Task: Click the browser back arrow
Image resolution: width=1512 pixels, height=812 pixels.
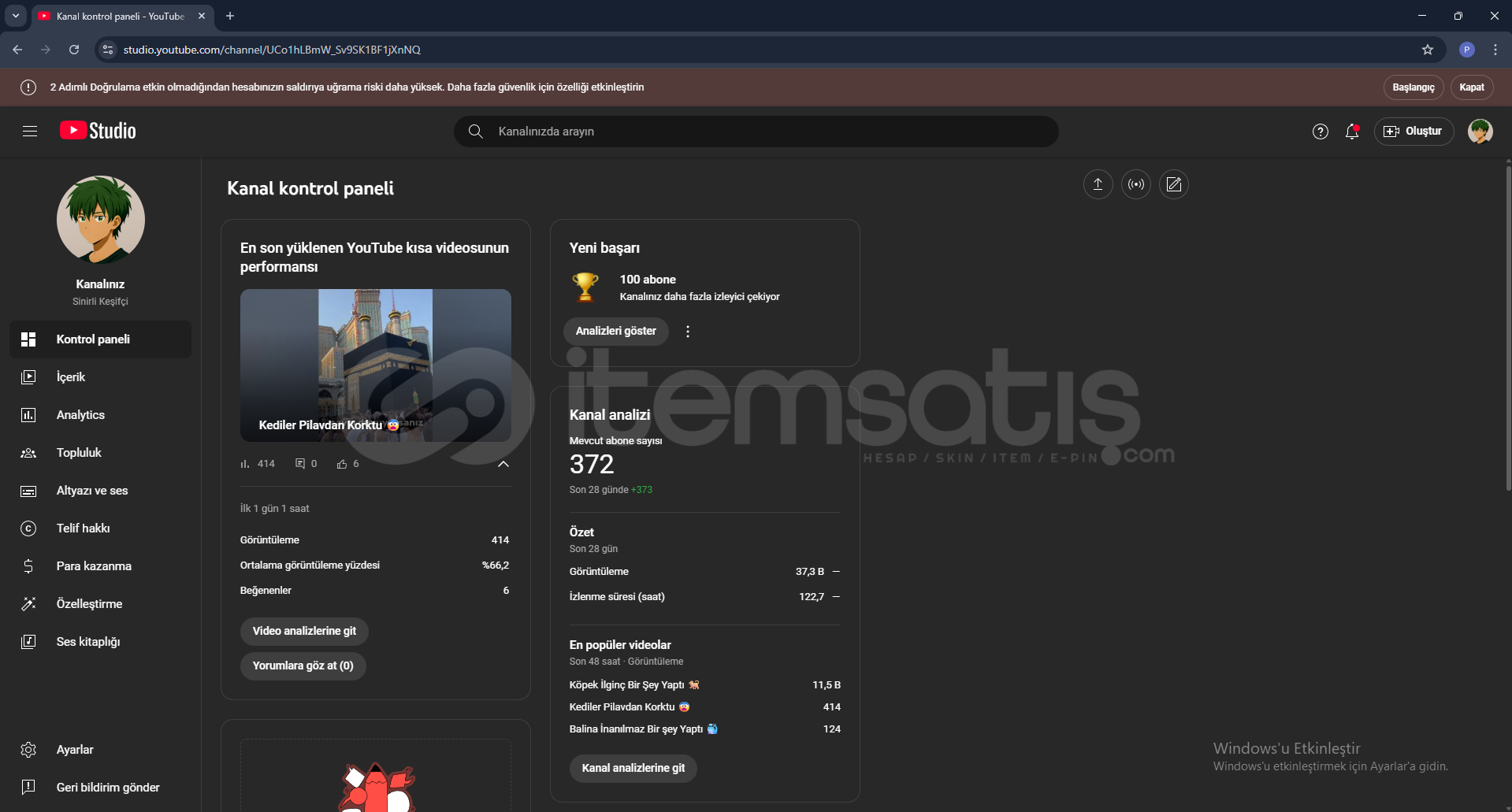Action: click(x=17, y=50)
